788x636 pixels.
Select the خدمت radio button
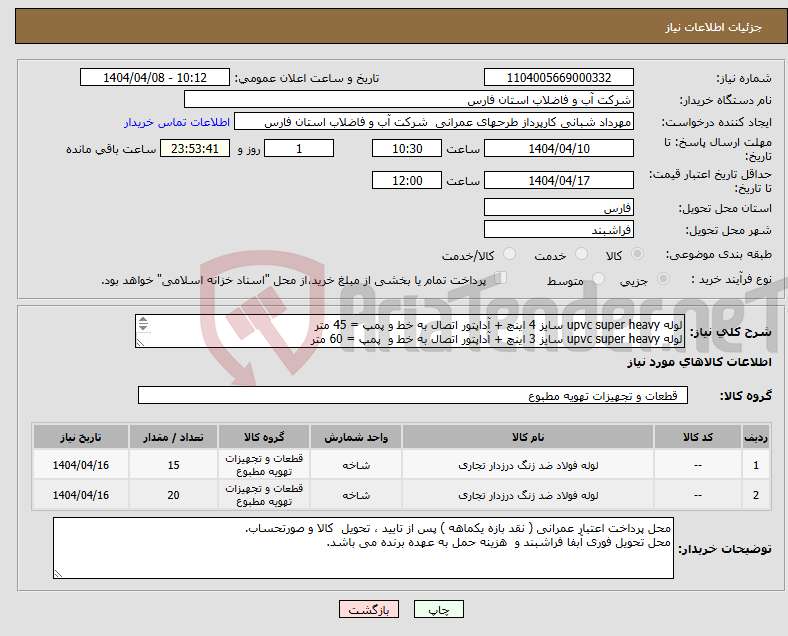pos(581,254)
